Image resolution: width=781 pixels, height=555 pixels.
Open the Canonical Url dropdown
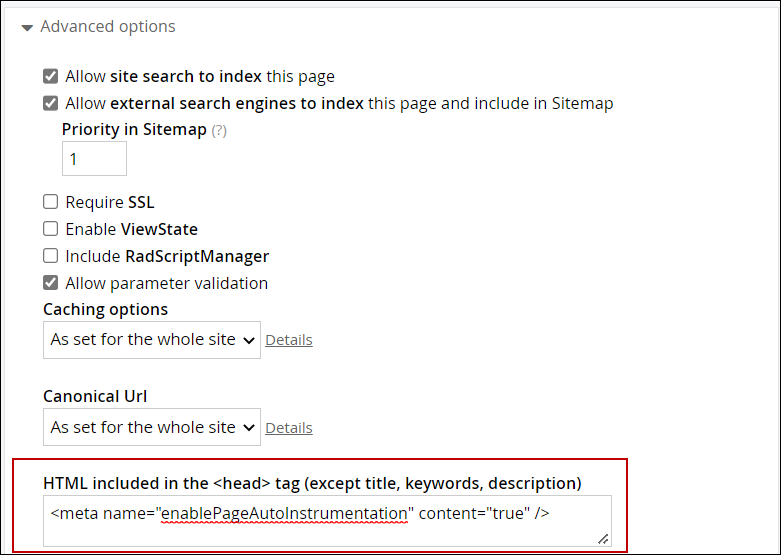tap(151, 427)
